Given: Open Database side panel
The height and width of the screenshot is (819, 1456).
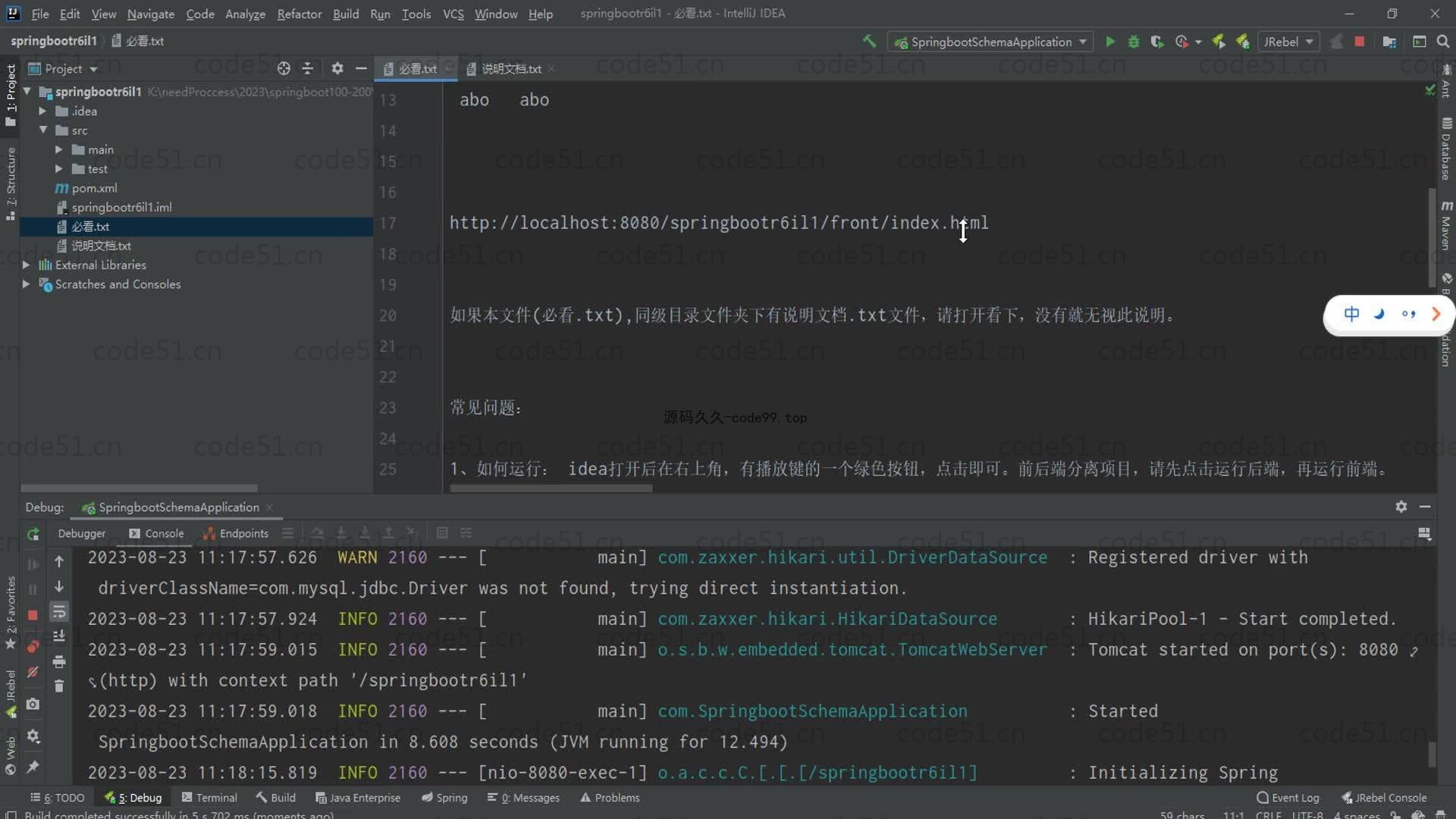Looking at the screenshot, I should 1446,148.
